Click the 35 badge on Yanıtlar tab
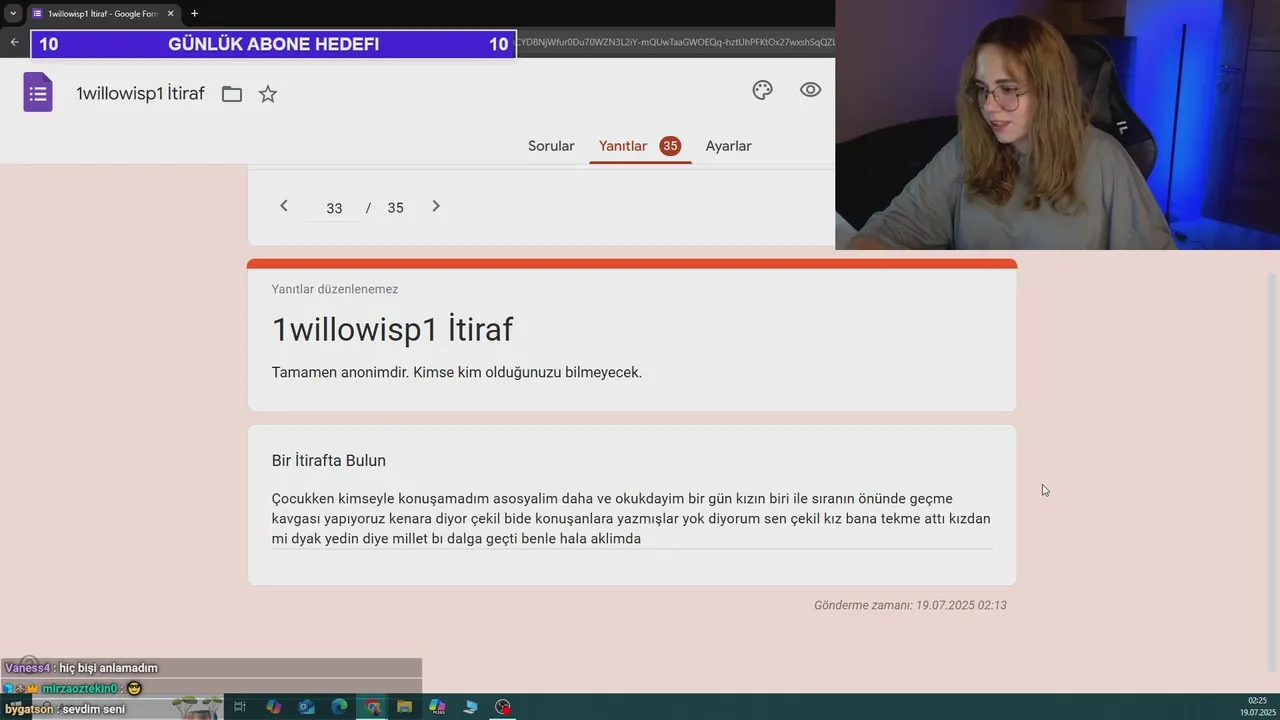This screenshot has height=720, width=1280. (670, 146)
